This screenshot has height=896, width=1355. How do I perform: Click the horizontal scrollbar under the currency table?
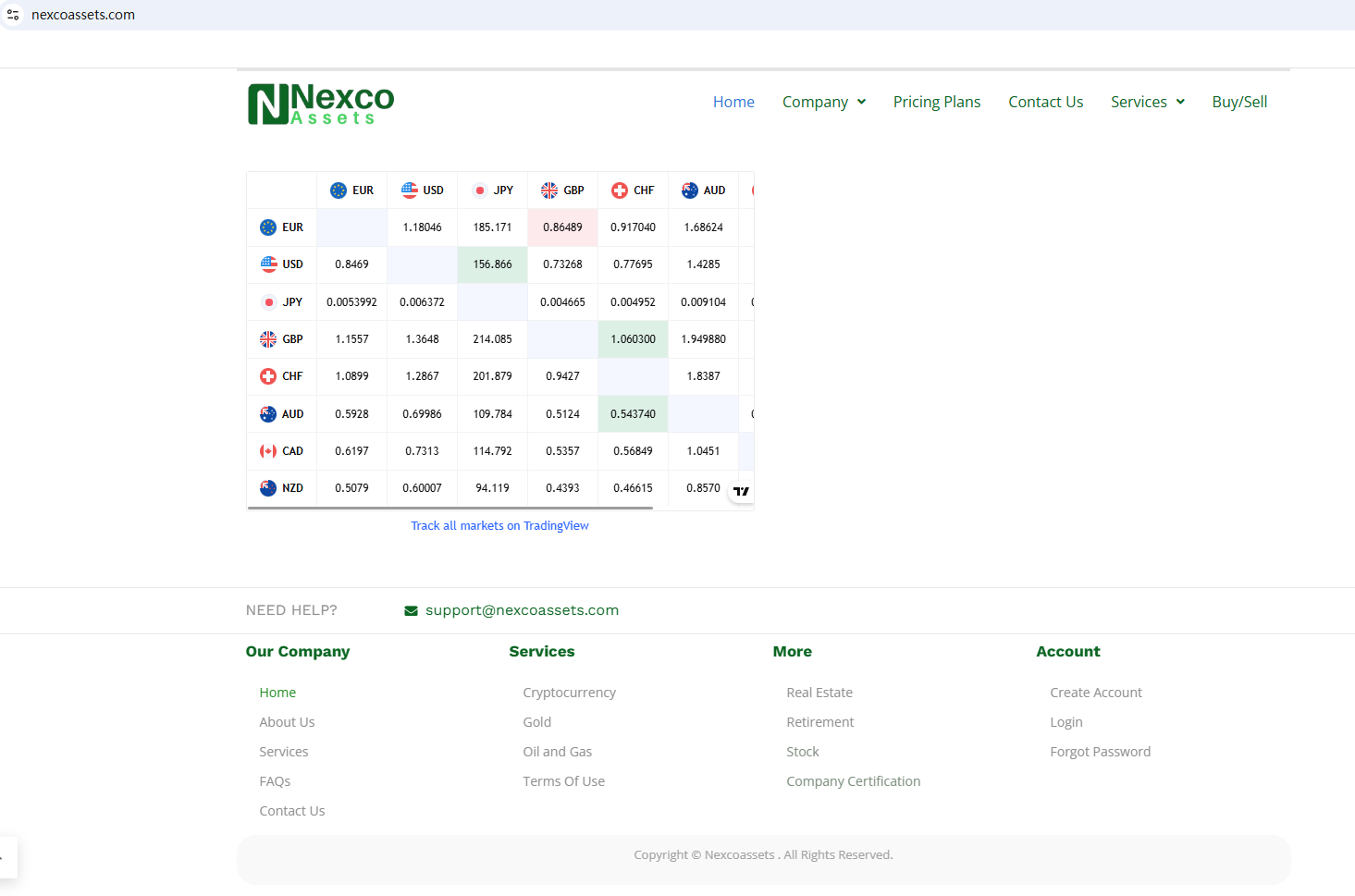[450, 508]
